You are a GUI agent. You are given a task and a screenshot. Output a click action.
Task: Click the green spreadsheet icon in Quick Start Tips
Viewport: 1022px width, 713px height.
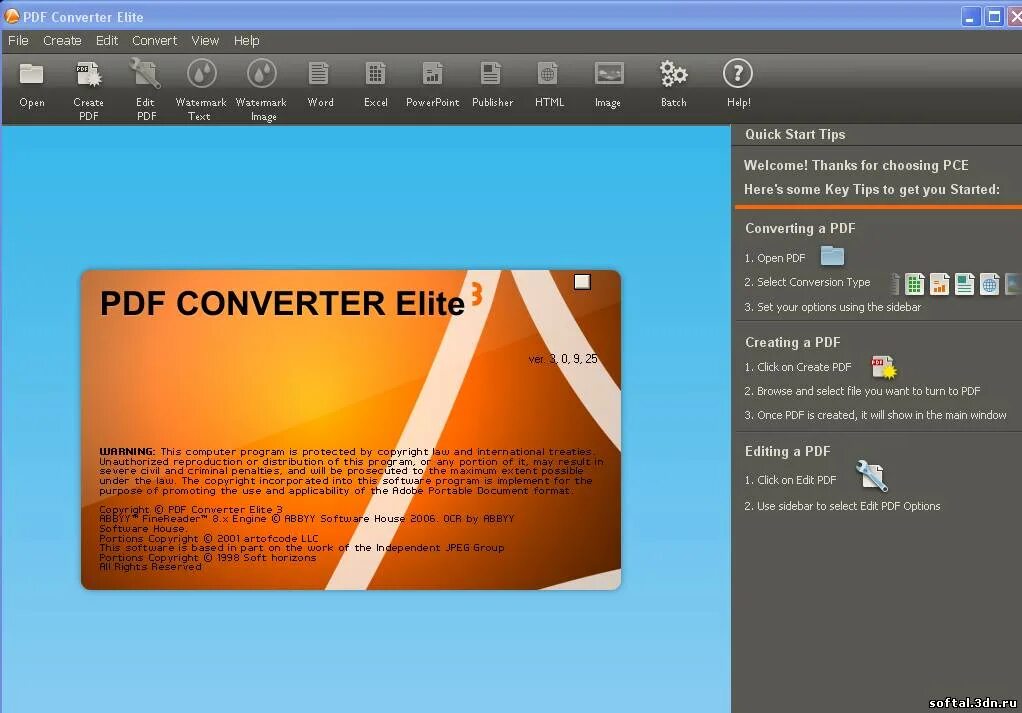coord(914,284)
